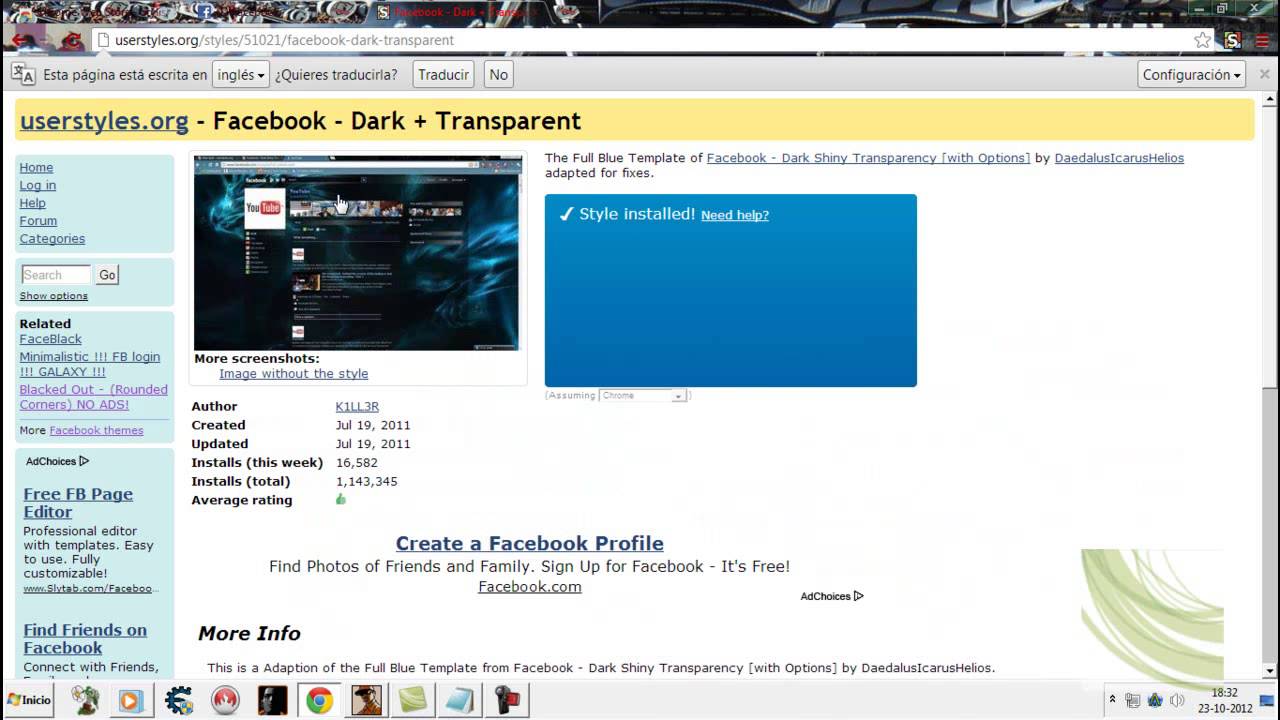Go to Home in sidebar
The image size is (1280, 720).
(x=36, y=167)
